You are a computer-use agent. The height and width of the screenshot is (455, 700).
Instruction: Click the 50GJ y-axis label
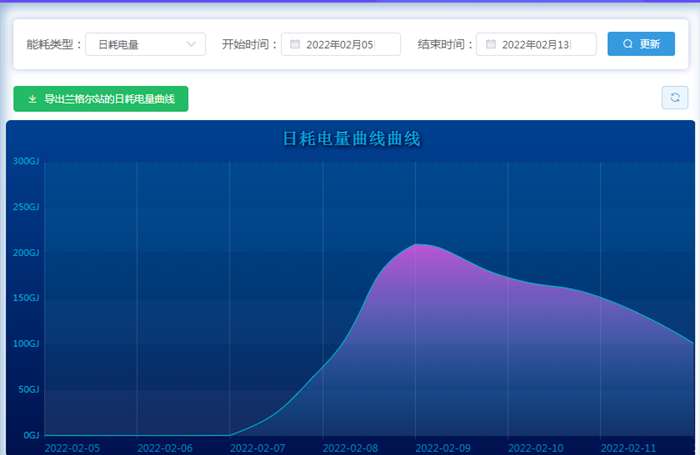29,389
